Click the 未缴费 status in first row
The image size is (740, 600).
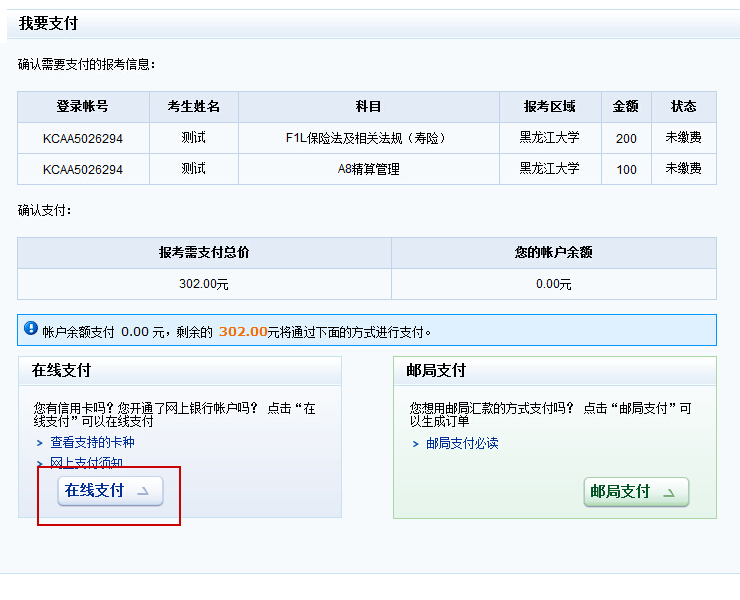[x=683, y=138]
